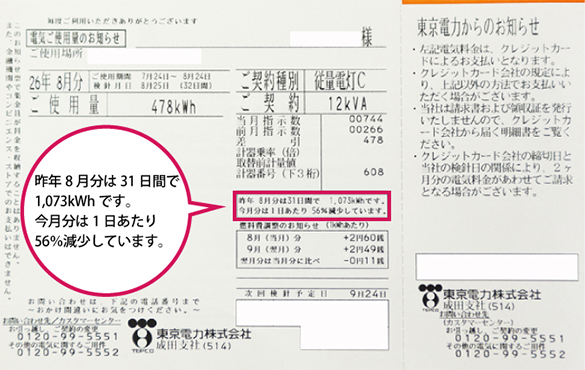Click the 26年 8月分 billing month label
Screen dimensions: 585x370
[56, 82]
